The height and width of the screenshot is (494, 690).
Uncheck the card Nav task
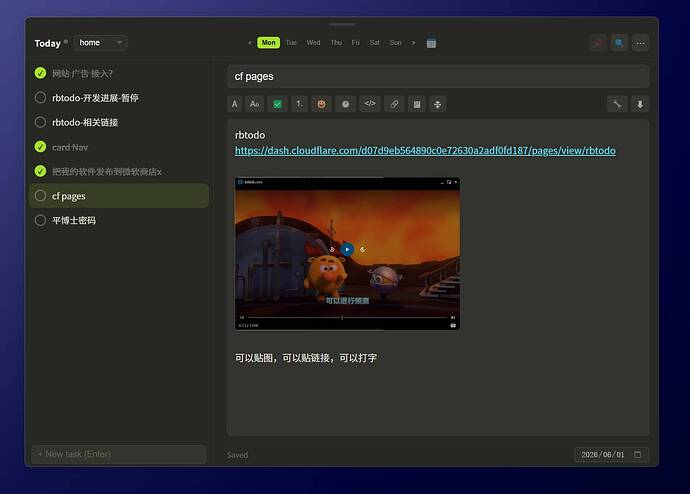pos(40,146)
